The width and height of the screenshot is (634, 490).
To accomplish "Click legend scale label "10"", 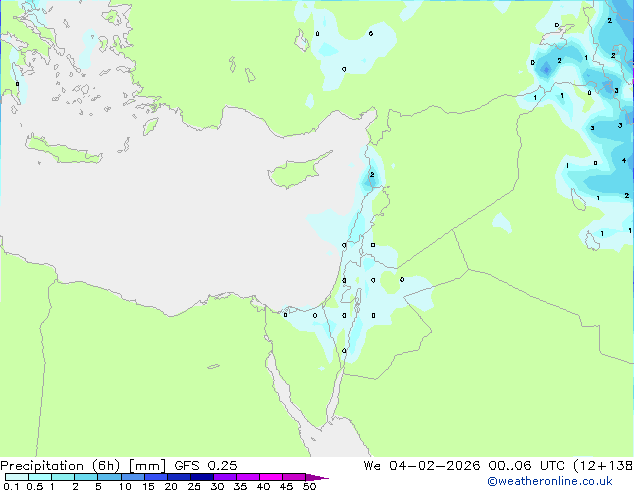I will [125, 486].
